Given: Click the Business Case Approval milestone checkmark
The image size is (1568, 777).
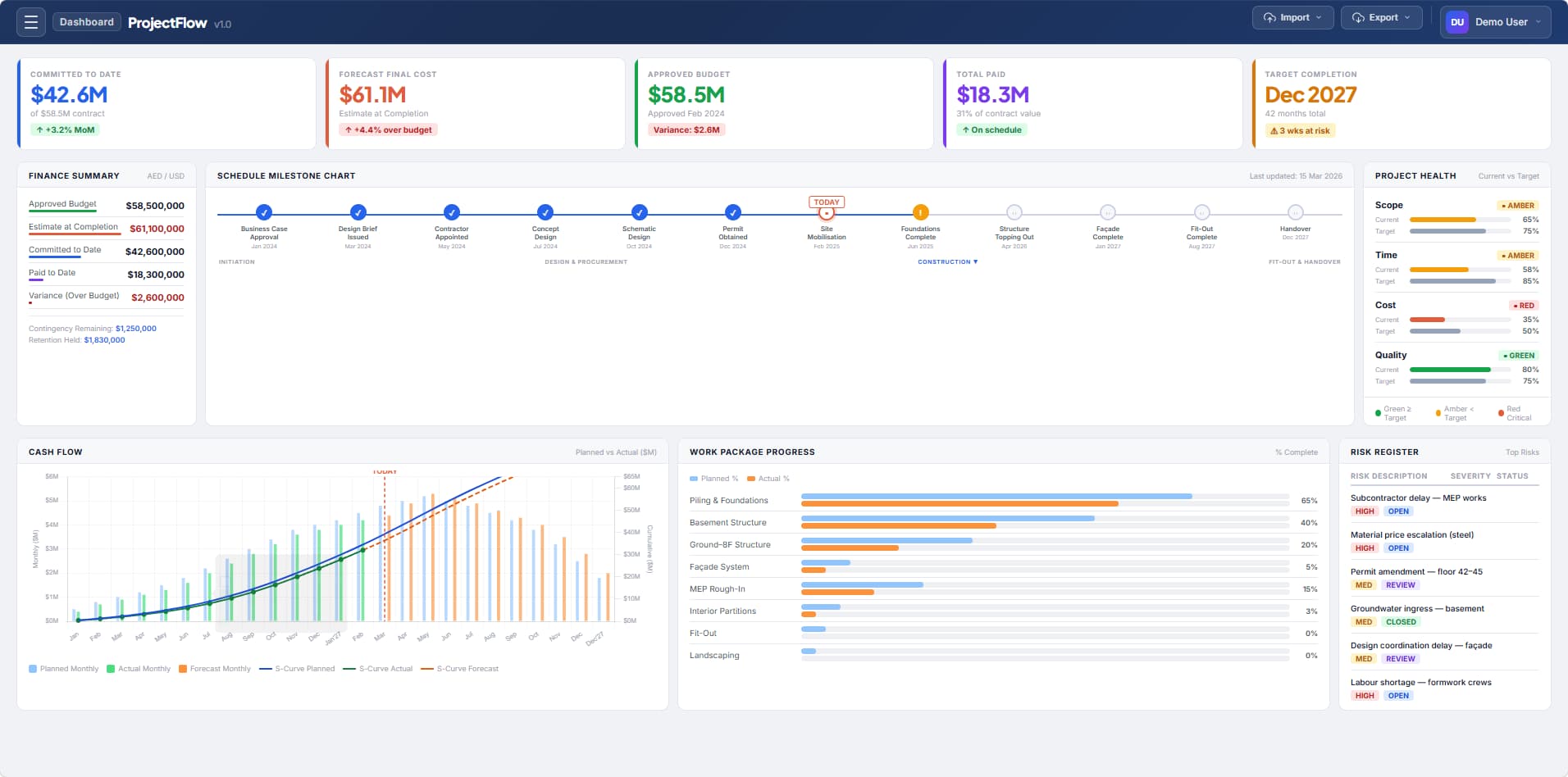Looking at the screenshot, I should 263,212.
